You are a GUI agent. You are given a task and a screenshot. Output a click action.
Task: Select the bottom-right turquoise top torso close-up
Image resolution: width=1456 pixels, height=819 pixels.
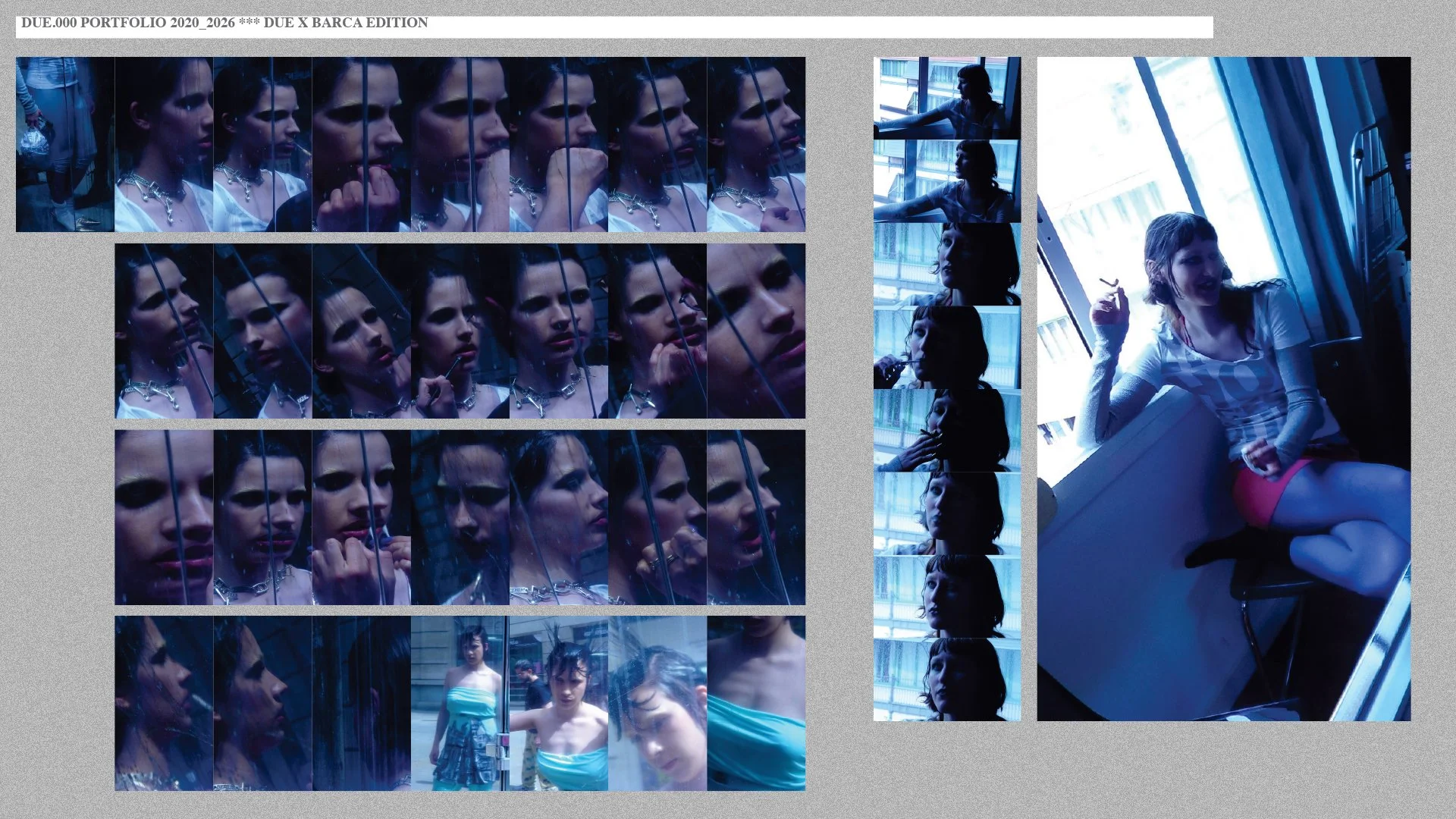pyautogui.click(x=756, y=704)
